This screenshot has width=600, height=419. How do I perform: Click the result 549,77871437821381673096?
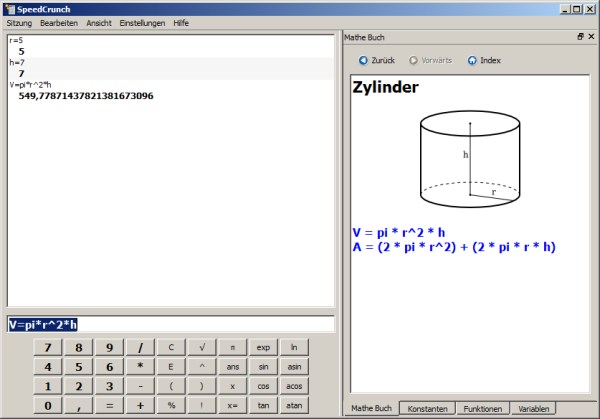86,96
